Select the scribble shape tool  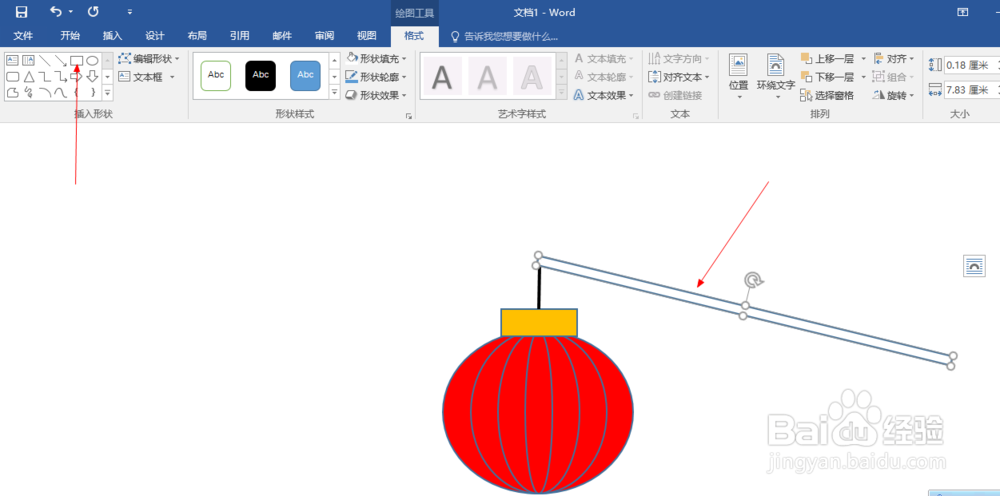[28, 92]
